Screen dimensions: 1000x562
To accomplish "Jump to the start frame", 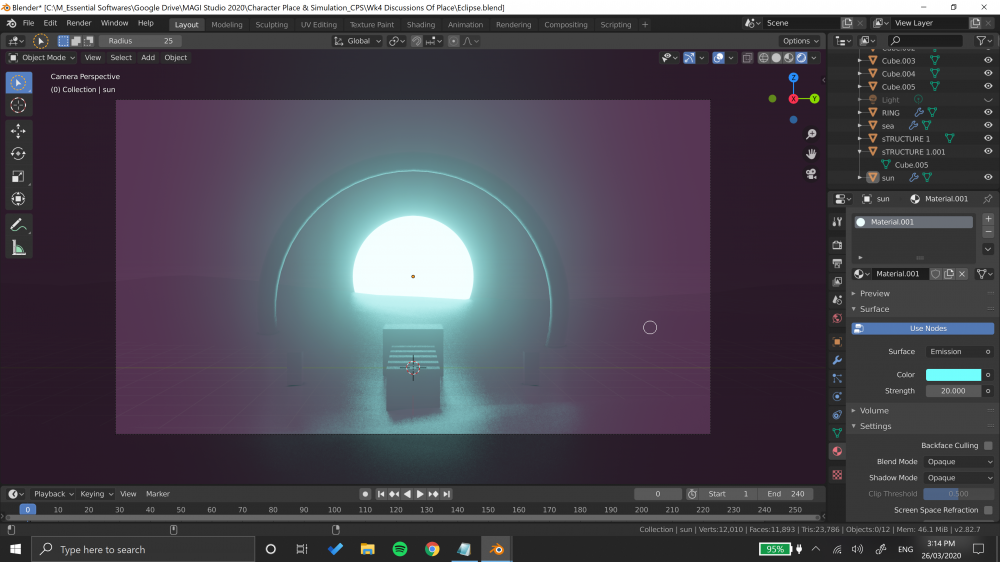I will point(381,494).
